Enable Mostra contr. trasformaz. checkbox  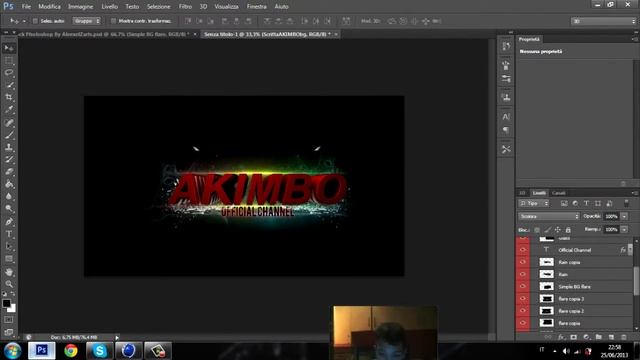coord(113,21)
